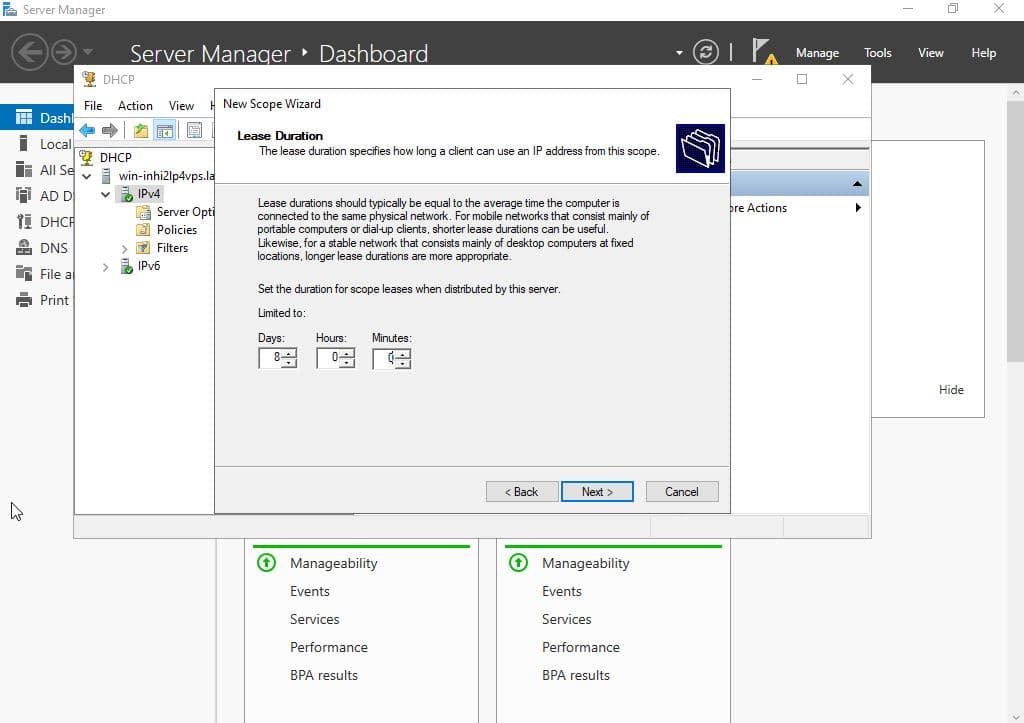Click the DNS icon in Server Manager sidebar
This screenshot has width=1024, height=723.
[24, 248]
